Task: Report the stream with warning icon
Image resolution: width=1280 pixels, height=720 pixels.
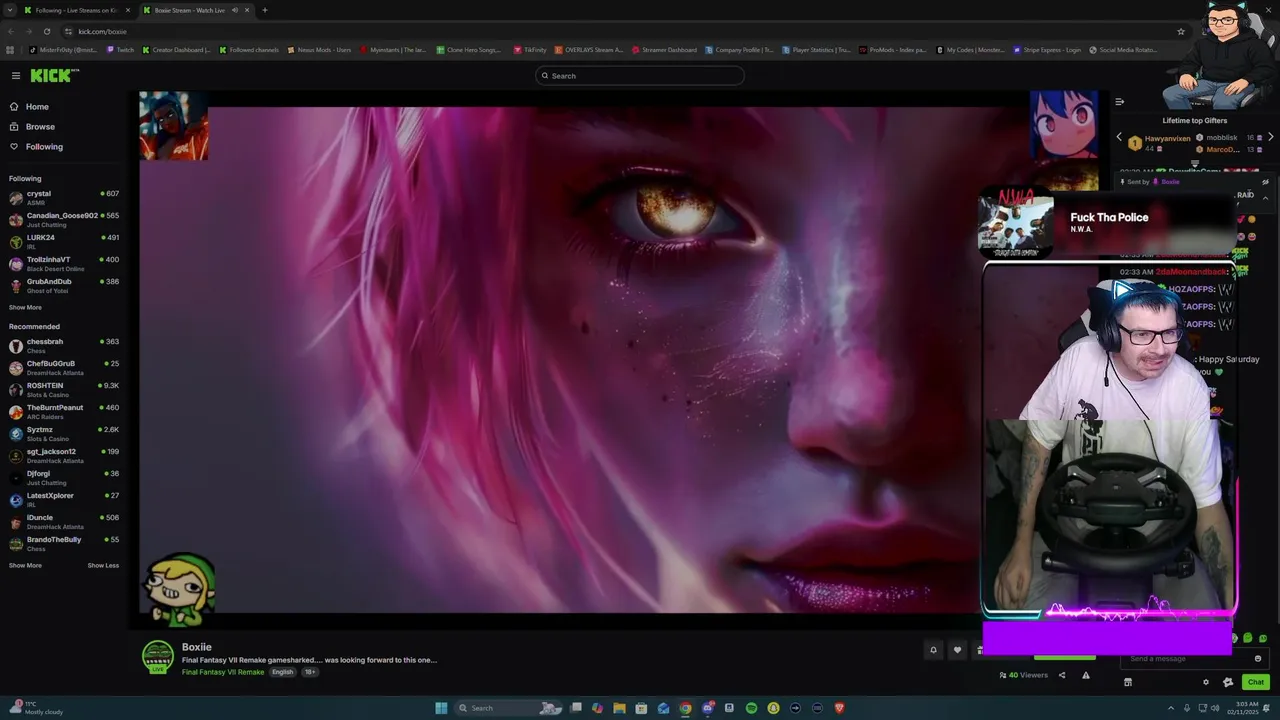Action: click(x=1086, y=675)
